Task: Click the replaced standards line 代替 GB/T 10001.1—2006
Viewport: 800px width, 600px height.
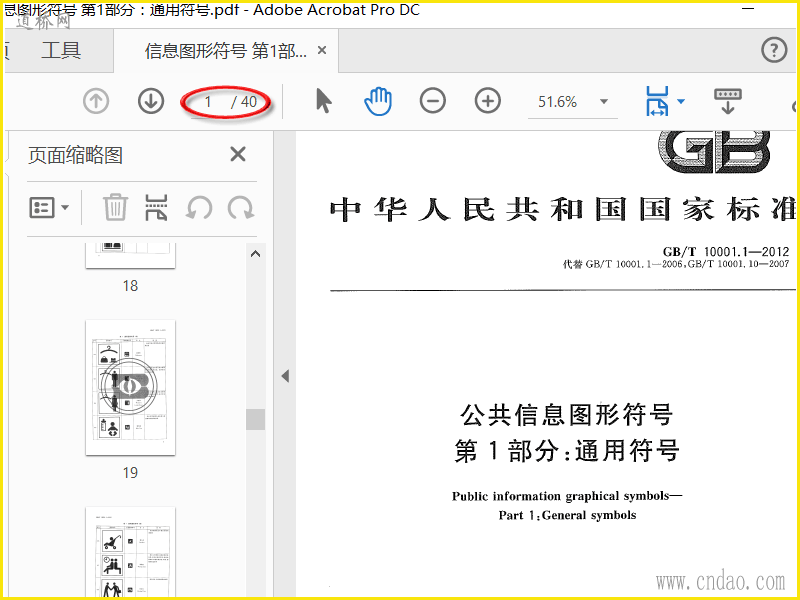Action: click(x=676, y=264)
